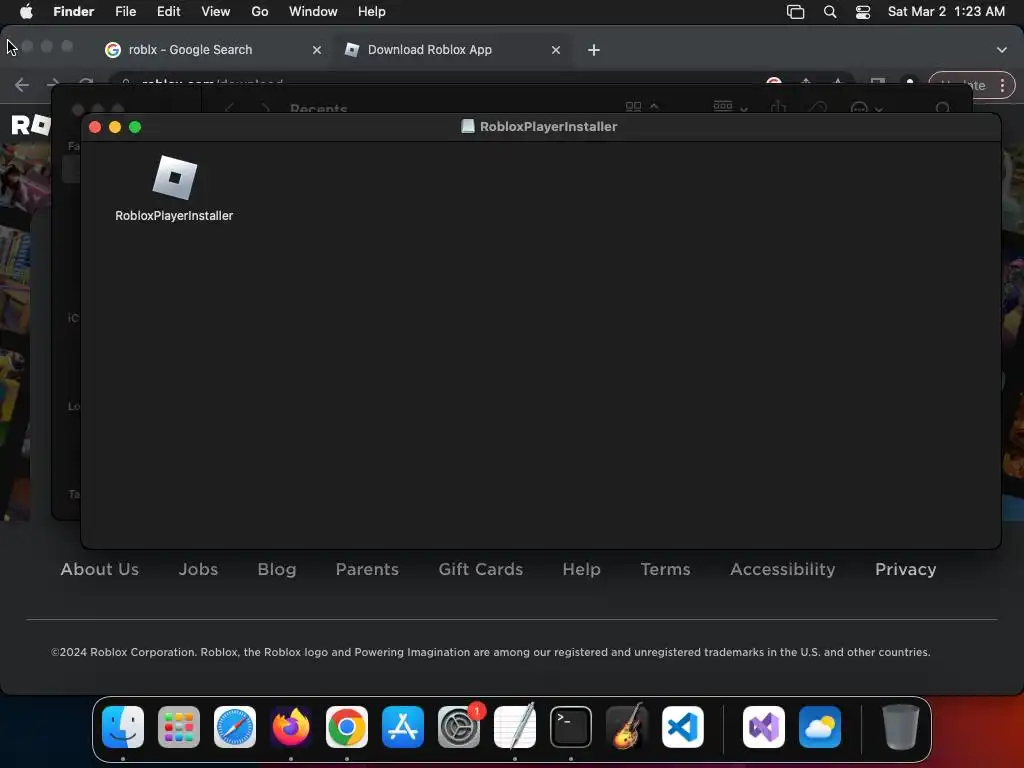Open Launchpad from the Dock

pos(179,727)
